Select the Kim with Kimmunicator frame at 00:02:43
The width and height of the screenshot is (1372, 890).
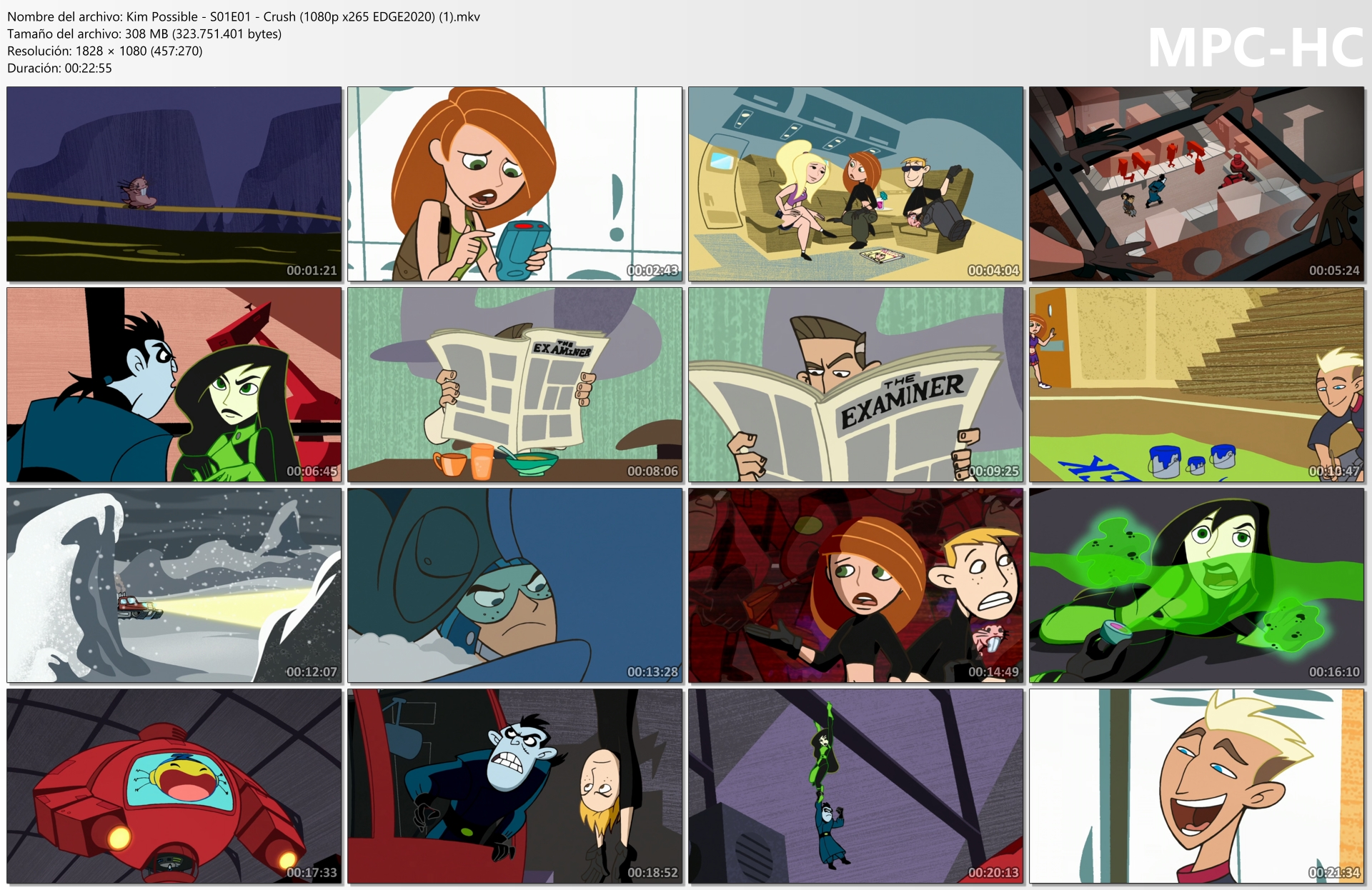click(x=514, y=184)
